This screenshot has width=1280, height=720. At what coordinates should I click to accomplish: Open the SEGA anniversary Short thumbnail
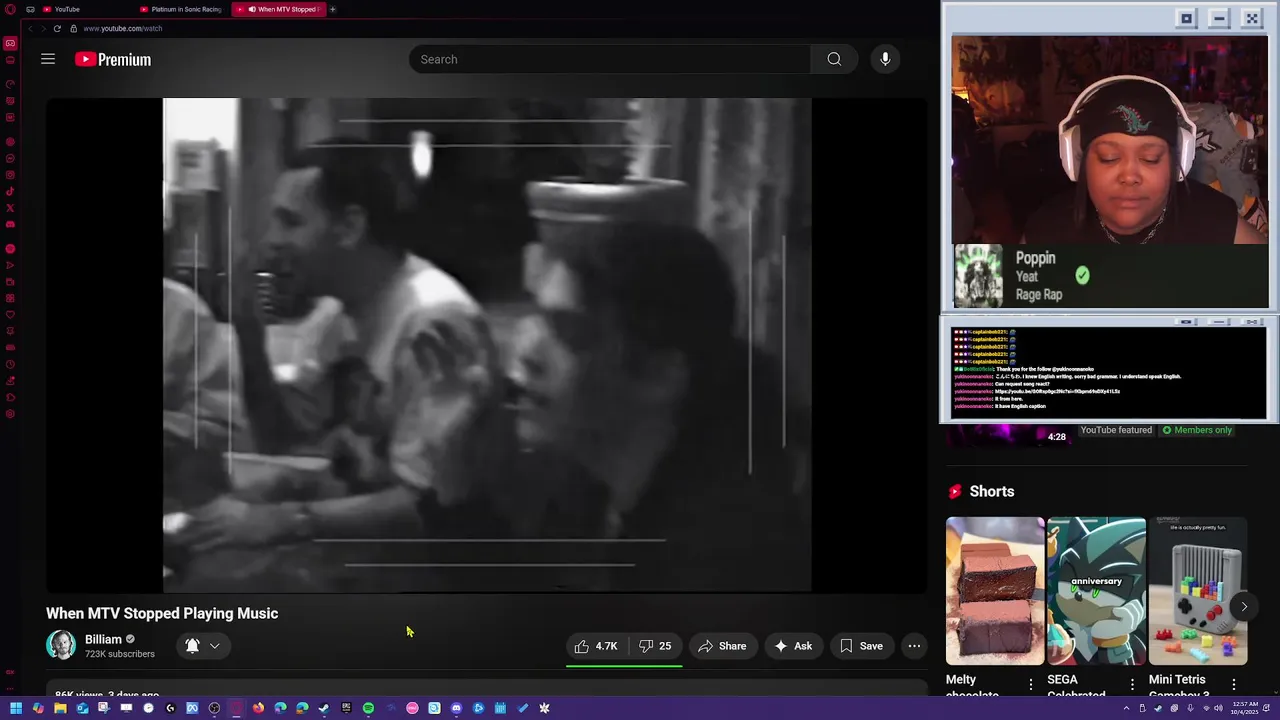point(1096,591)
